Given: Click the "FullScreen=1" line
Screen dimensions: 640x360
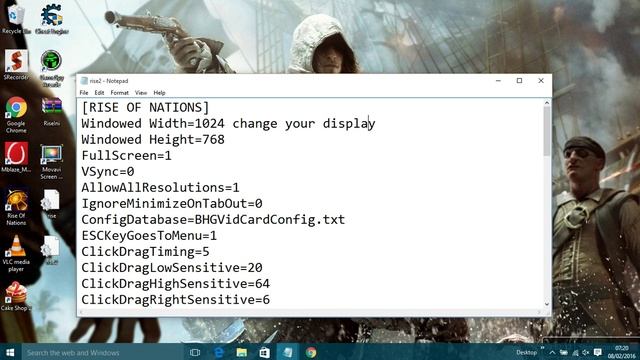Looking at the screenshot, I should point(126,156).
